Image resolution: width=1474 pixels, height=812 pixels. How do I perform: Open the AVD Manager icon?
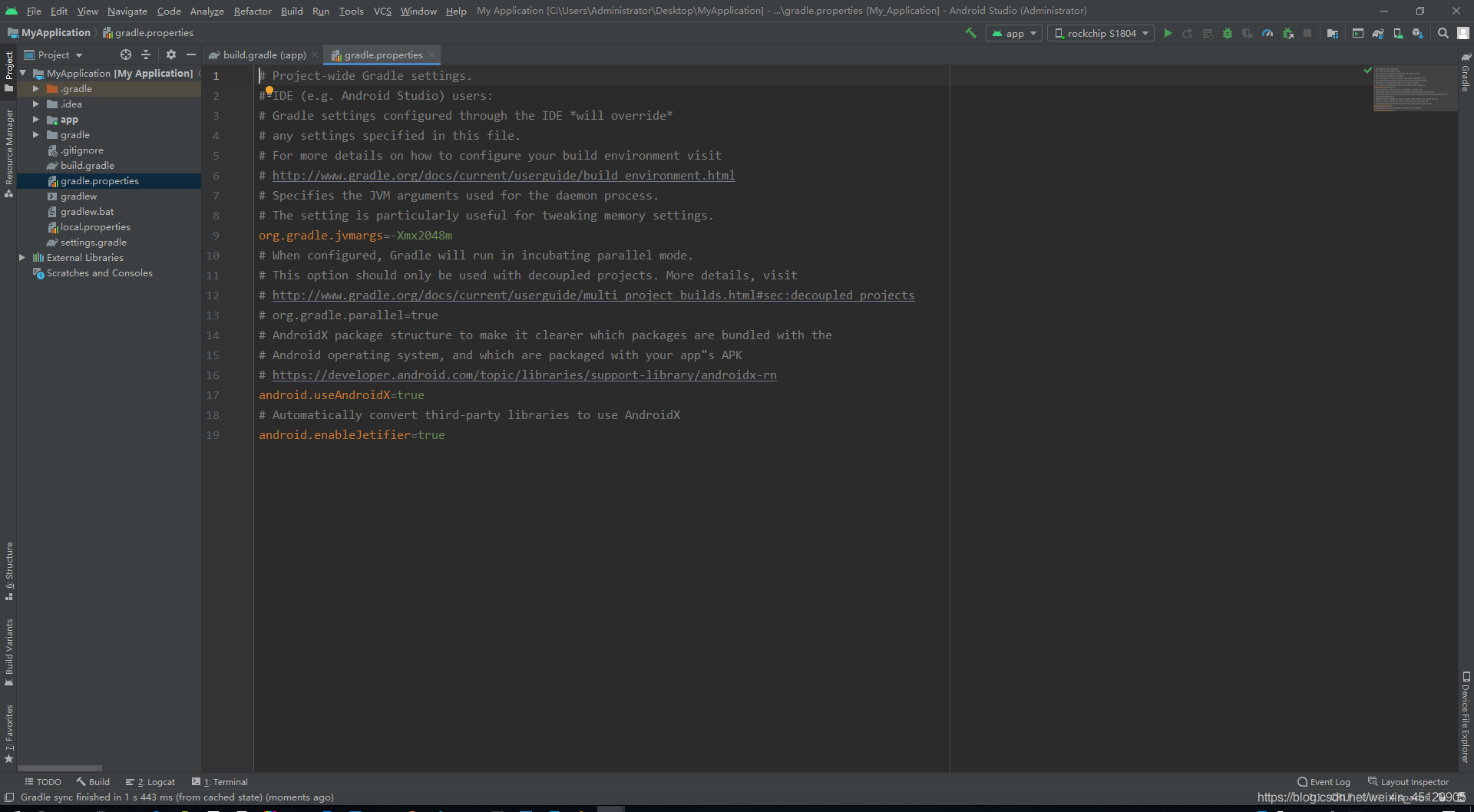point(1398,33)
